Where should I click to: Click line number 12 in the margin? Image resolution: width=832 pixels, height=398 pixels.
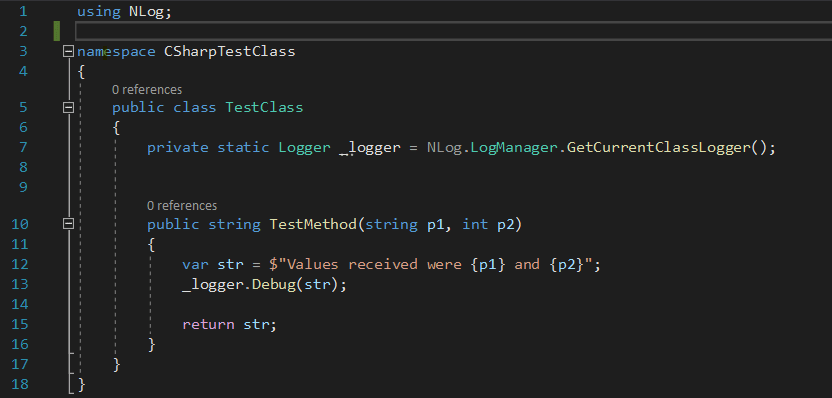20,264
